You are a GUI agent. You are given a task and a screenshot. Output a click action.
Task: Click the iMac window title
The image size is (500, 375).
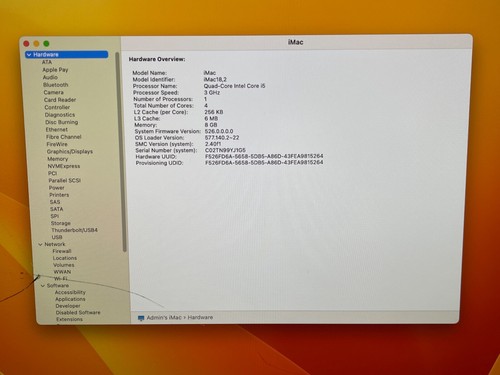pyautogui.click(x=295, y=42)
